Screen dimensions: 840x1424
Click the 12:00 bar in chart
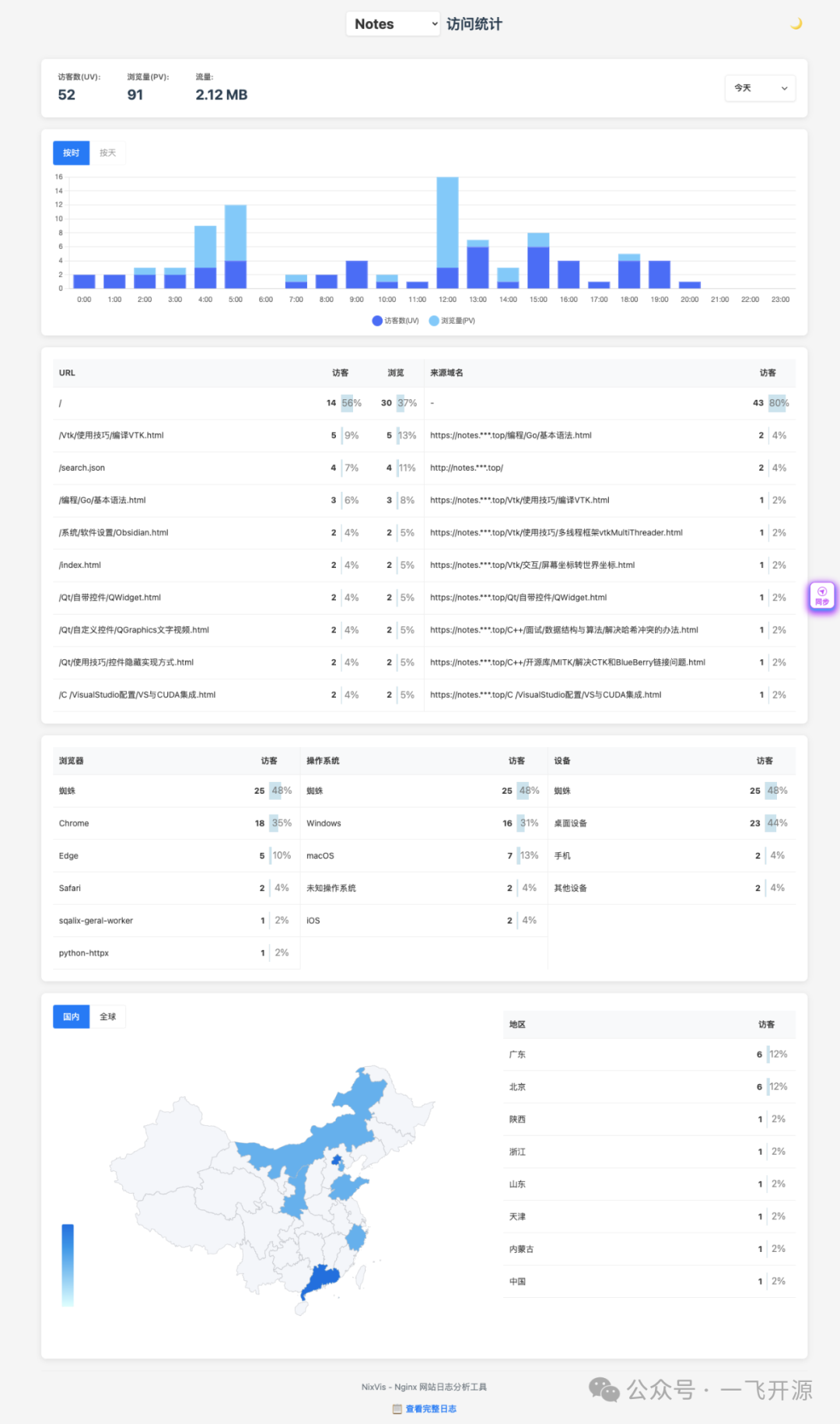[447, 233]
